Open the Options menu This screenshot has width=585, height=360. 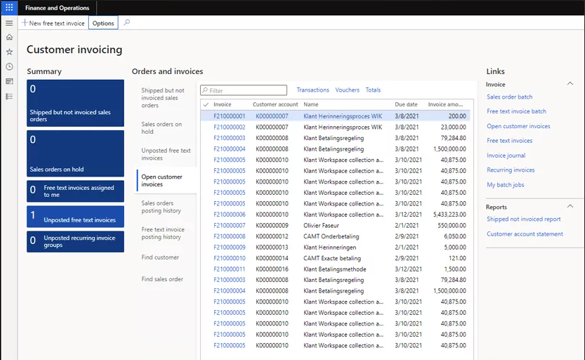pos(103,23)
